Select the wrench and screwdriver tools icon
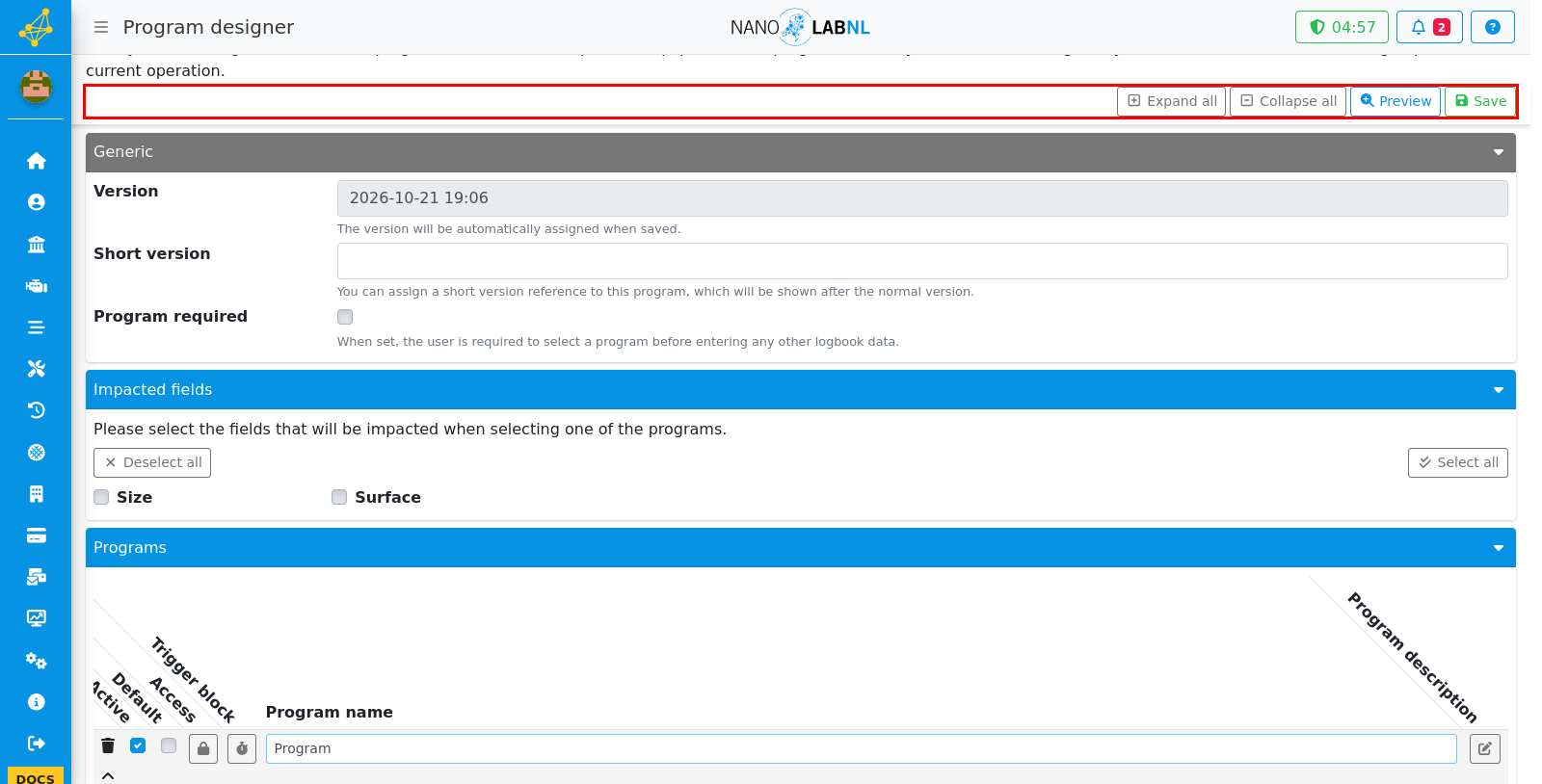Viewport: 1542px width, 784px height. pos(37,369)
